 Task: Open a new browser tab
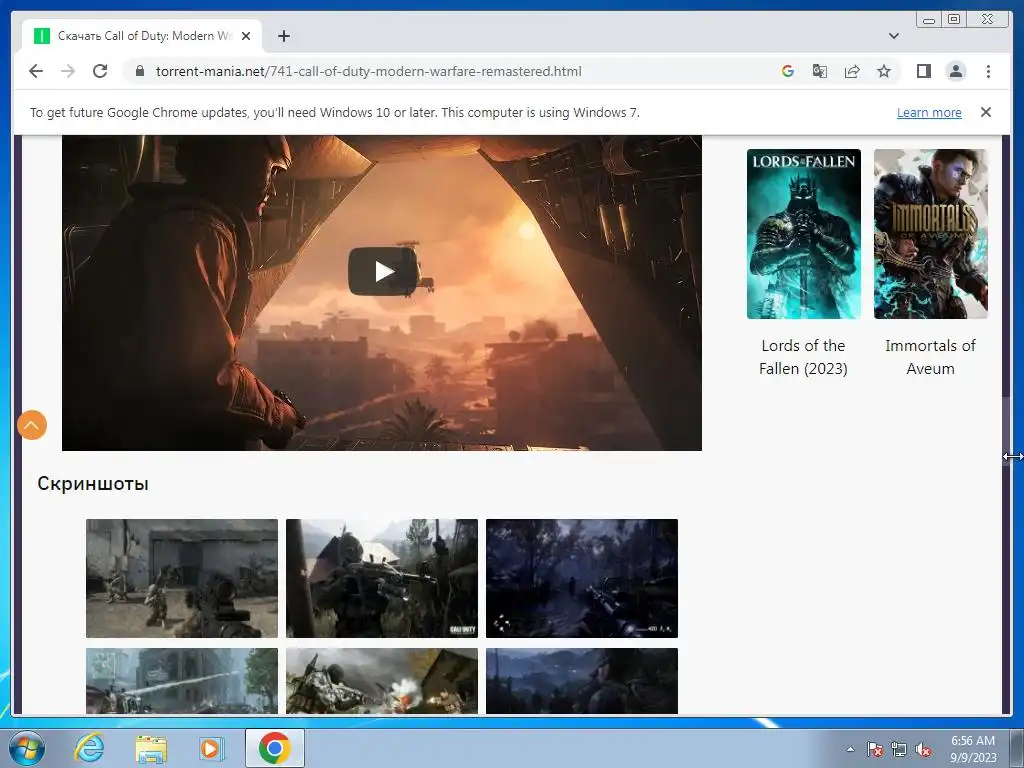283,36
